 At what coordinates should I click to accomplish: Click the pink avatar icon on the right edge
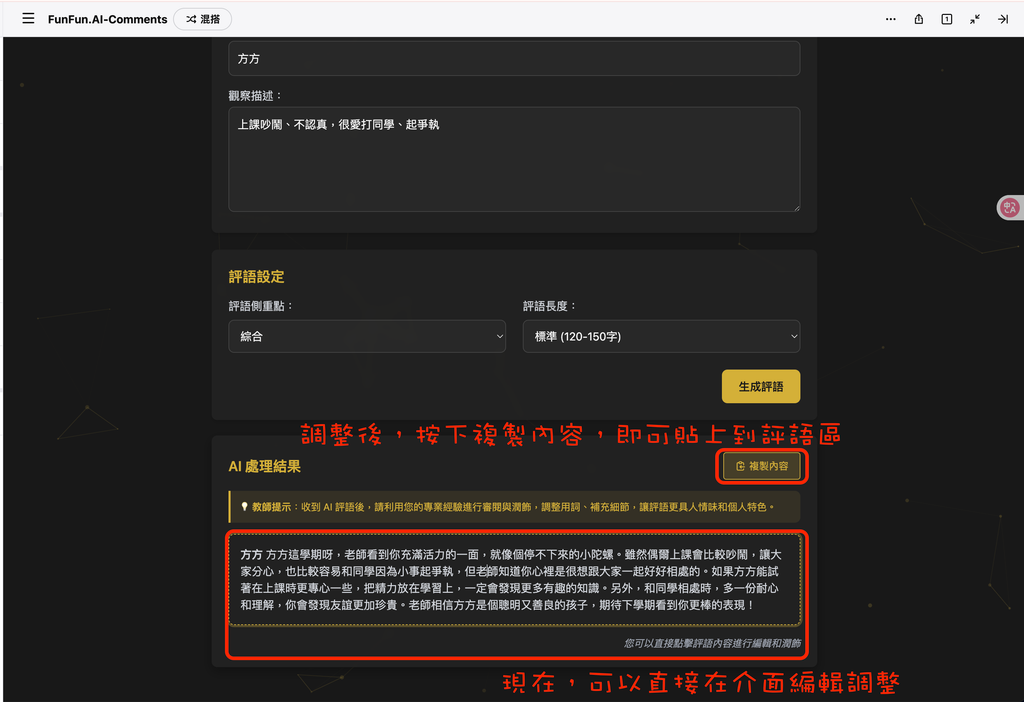coord(1009,207)
